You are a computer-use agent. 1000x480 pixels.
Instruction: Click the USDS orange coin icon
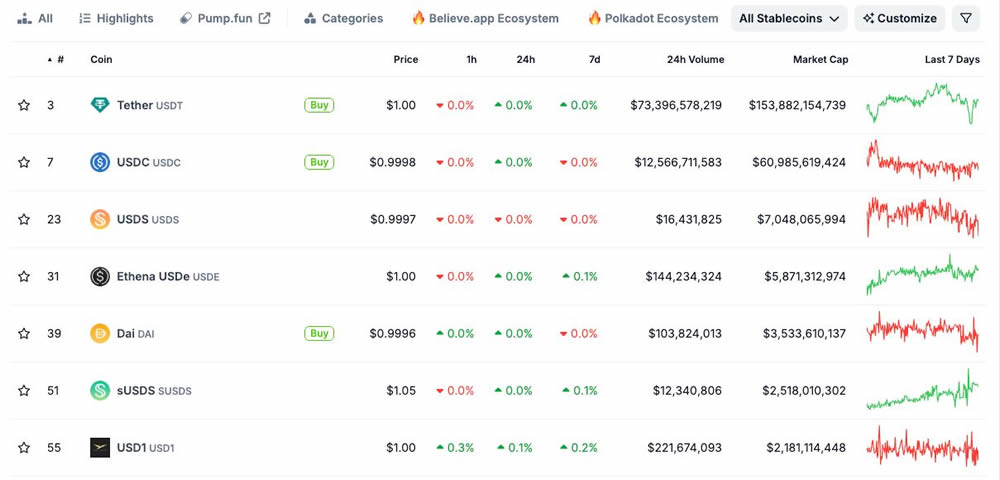(x=100, y=219)
